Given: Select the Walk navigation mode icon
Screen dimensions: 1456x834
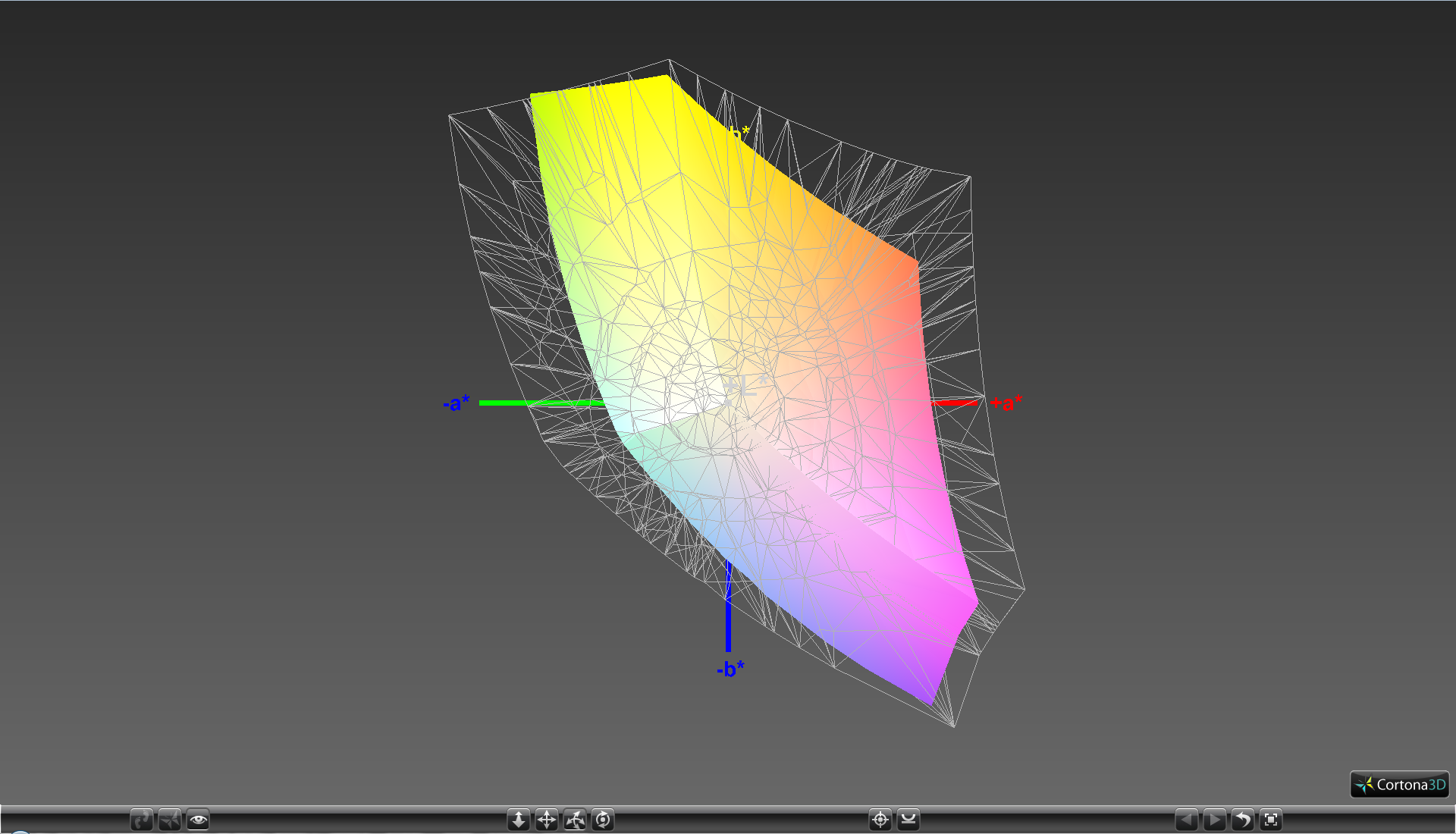Looking at the screenshot, I should (x=142, y=820).
